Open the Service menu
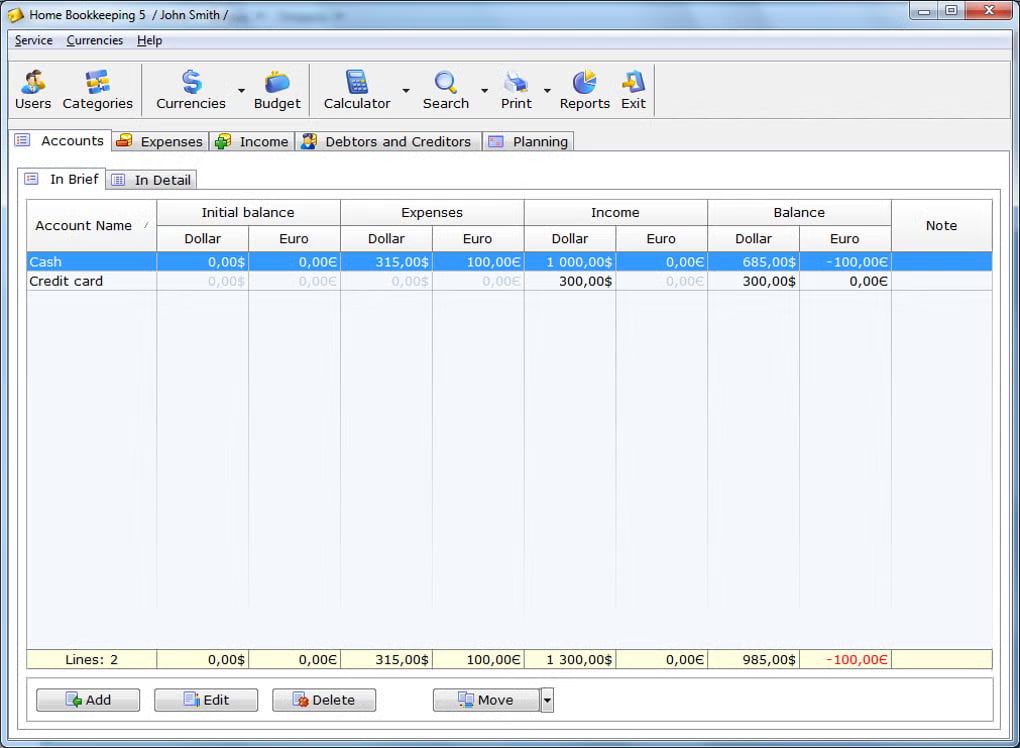Screen dimensions: 1020x748 pyautogui.click(x=34, y=40)
